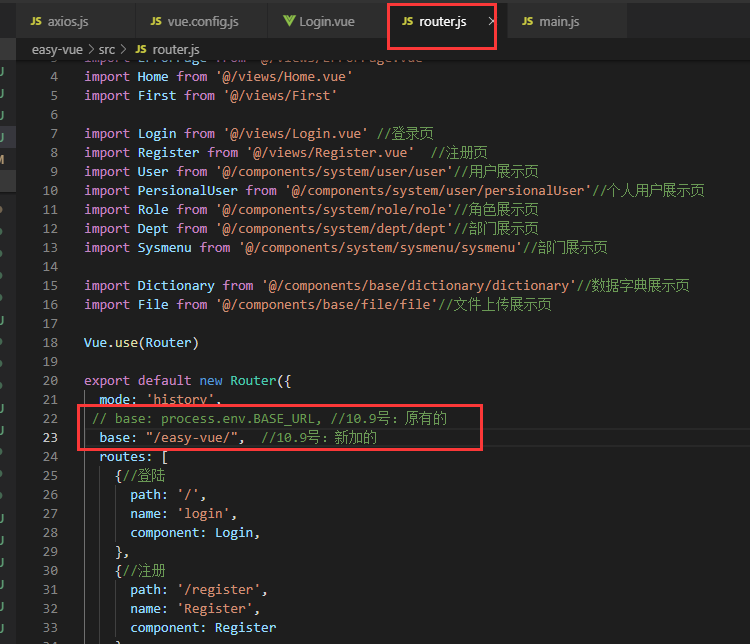Click the {//登陆 comment line
The height and width of the screenshot is (644, 750).
tap(140, 476)
